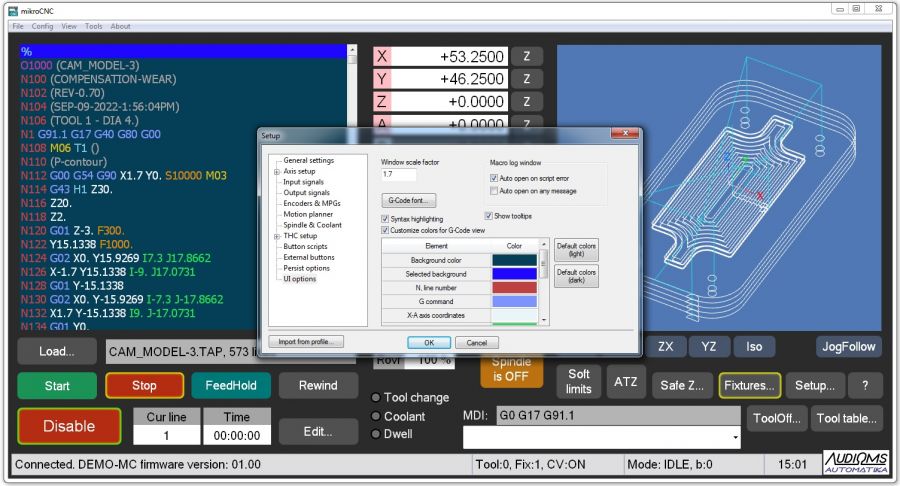Image resolution: width=900 pixels, height=486 pixels.
Task: Uncheck Auto open on script error
Action: point(495,178)
